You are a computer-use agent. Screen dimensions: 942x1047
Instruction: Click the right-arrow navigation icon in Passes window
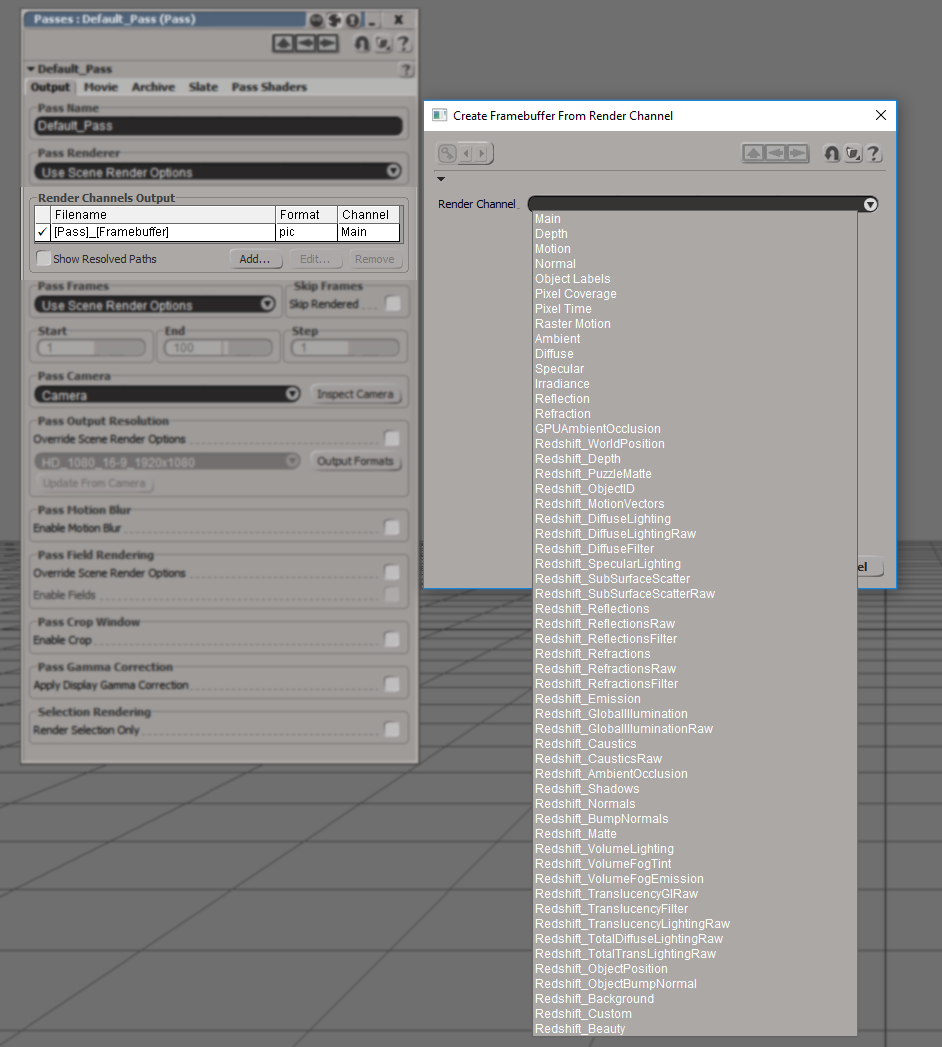327,43
